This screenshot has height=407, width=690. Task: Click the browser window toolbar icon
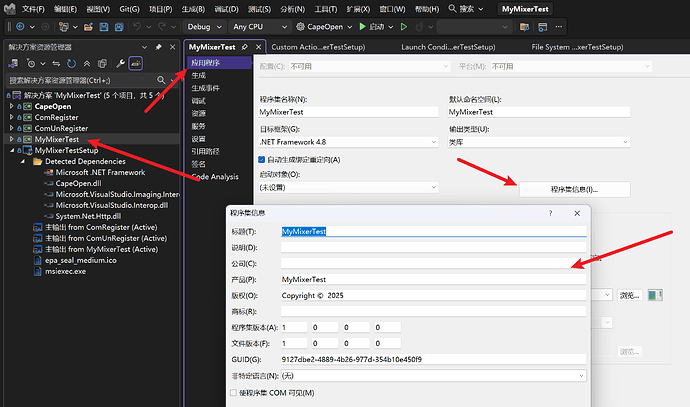(x=543, y=27)
